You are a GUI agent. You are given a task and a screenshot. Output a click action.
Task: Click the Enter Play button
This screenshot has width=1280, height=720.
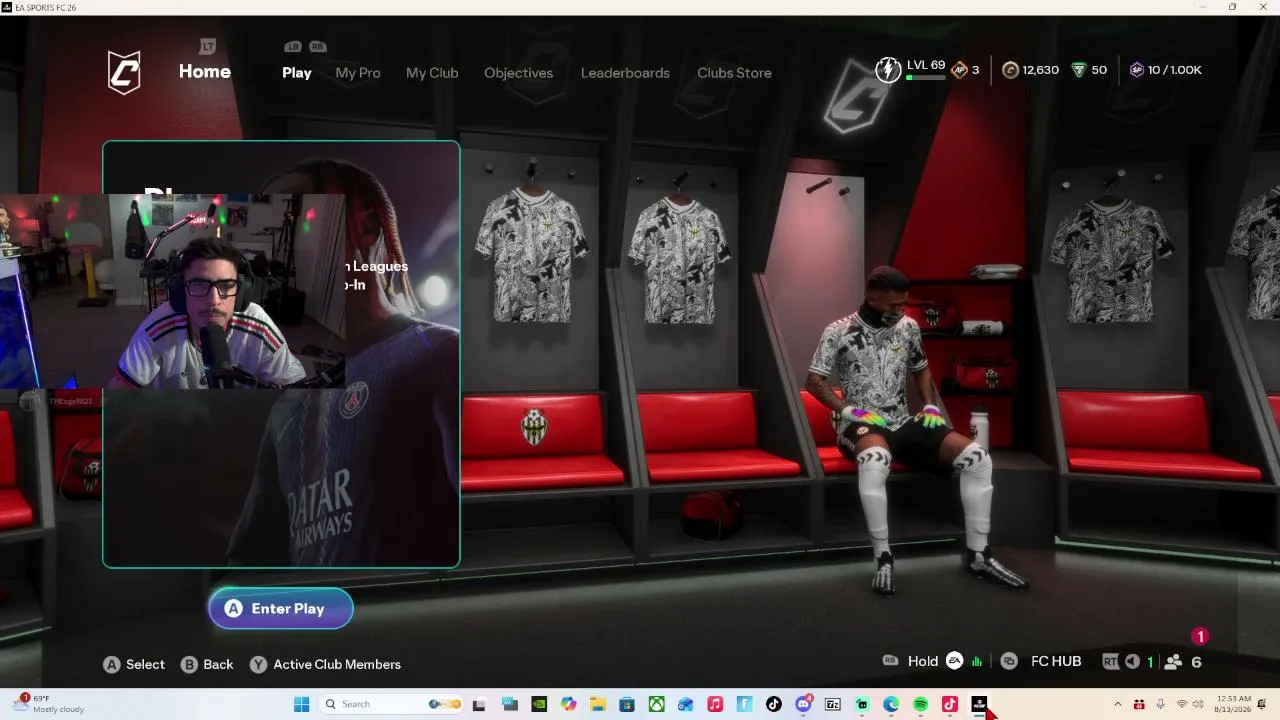pos(281,608)
